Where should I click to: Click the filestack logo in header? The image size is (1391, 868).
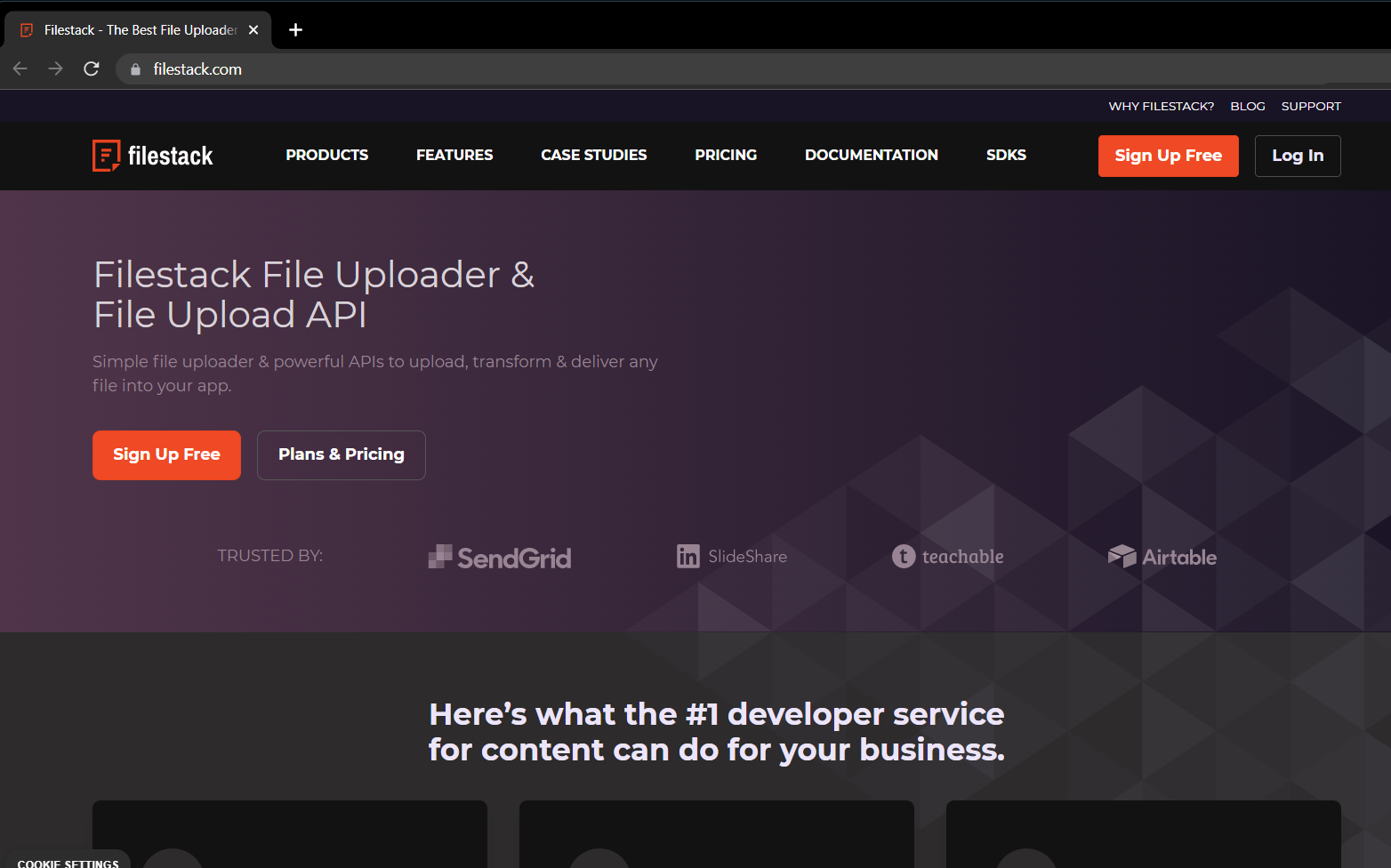tap(153, 156)
